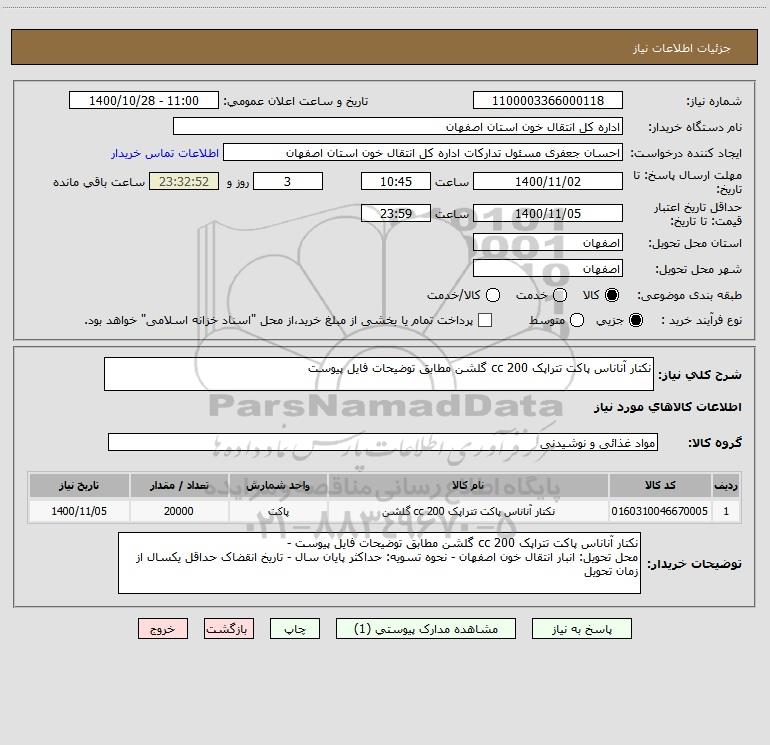This screenshot has height=745, width=770.
Task: Click the price validity date 1400/11/05 field
Action: point(548,213)
